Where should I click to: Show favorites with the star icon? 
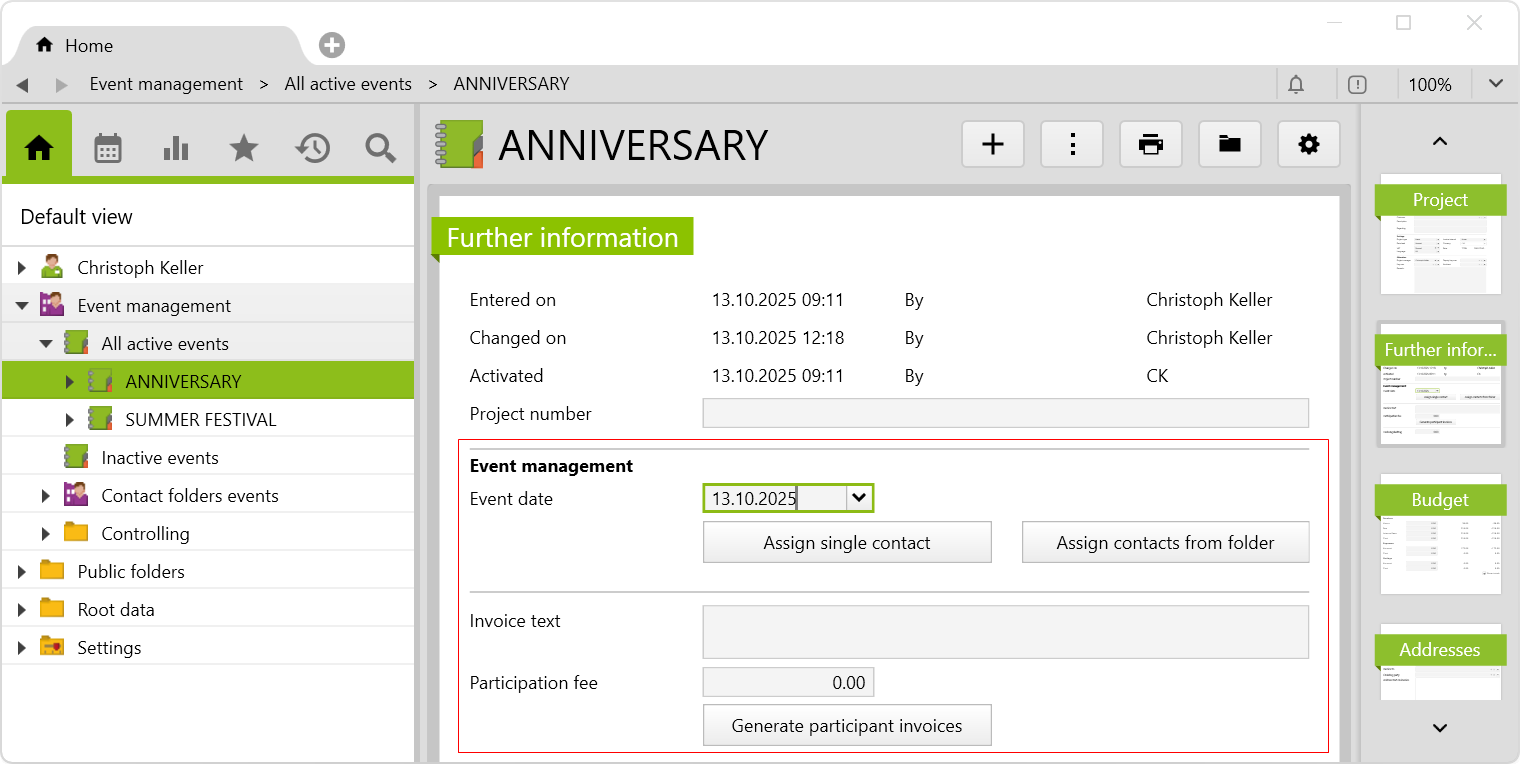[244, 149]
